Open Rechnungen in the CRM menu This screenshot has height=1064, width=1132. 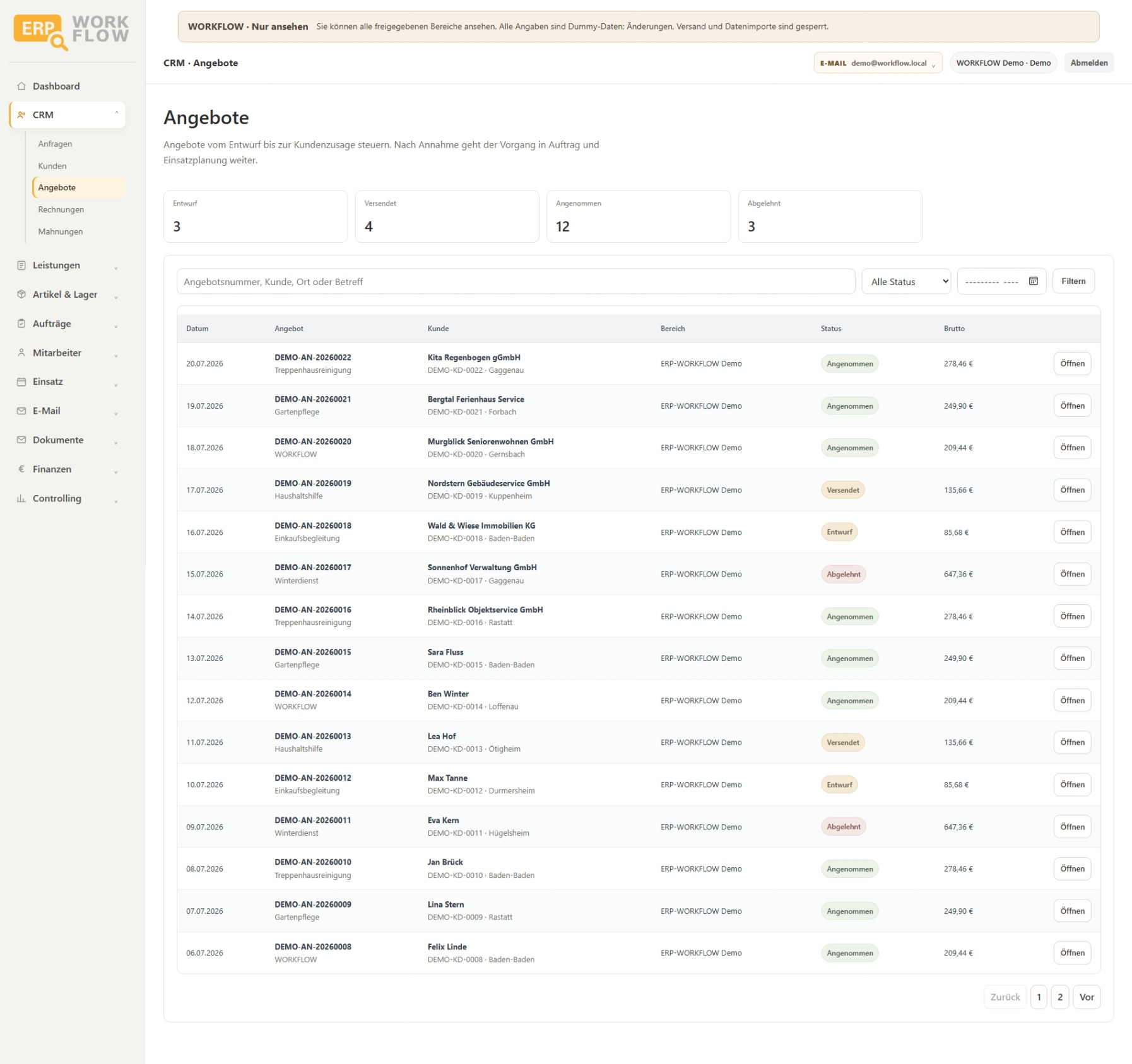click(x=61, y=209)
